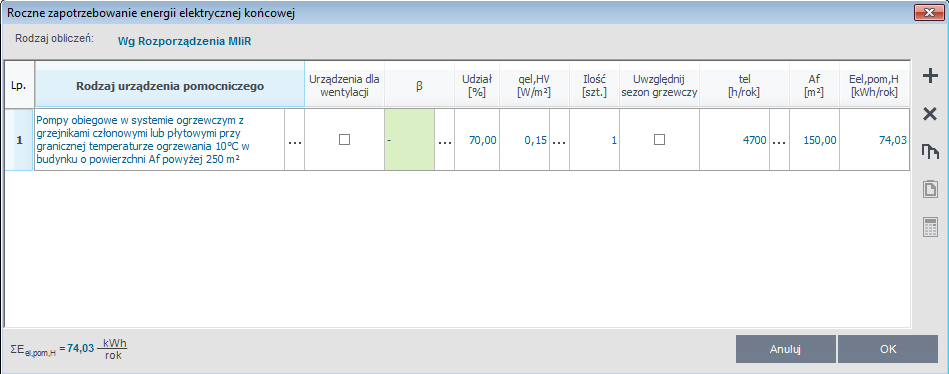The width and height of the screenshot is (949, 374).
Task: Enable the 'Uwzględnij sezon grzewczy' checkbox
Action: (659, 140)
